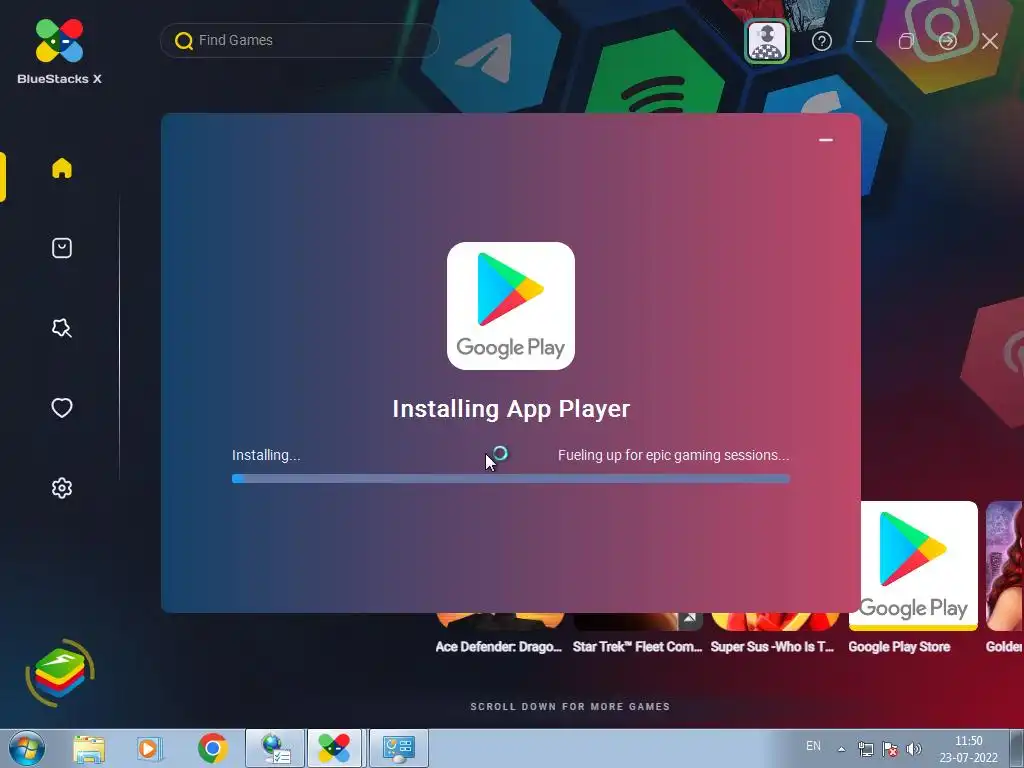Open the Google Play Store label link
This screenshot has height=768, width=1024.
(x=899, y=647)
